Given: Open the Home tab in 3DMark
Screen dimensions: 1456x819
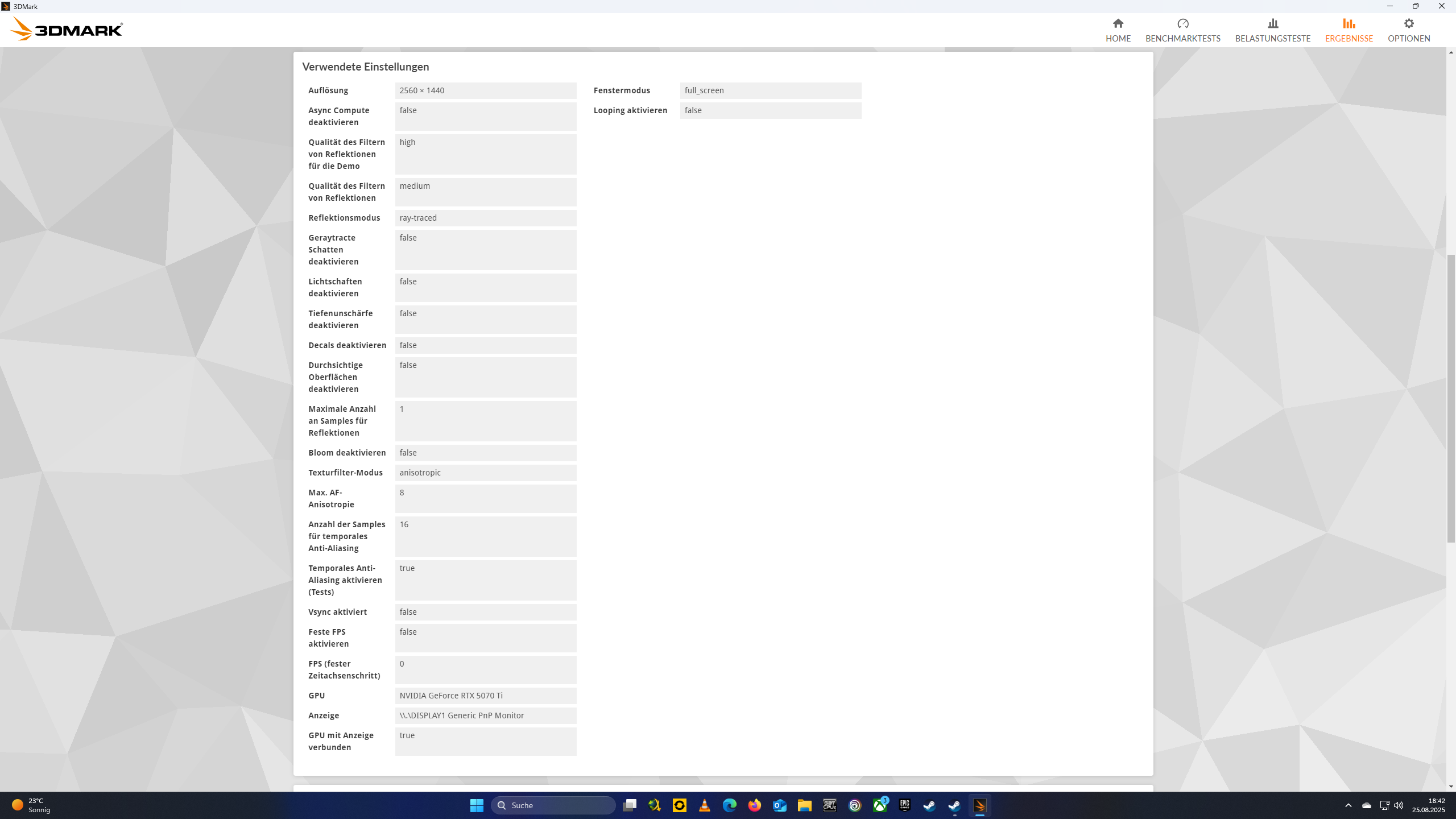Looking at the screenshot, I should coord(1118,30).
